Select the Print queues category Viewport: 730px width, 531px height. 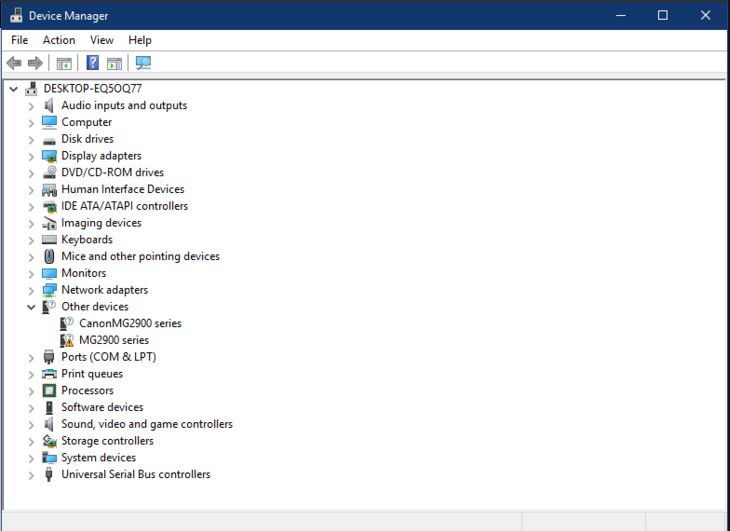[x=92, y=374]
